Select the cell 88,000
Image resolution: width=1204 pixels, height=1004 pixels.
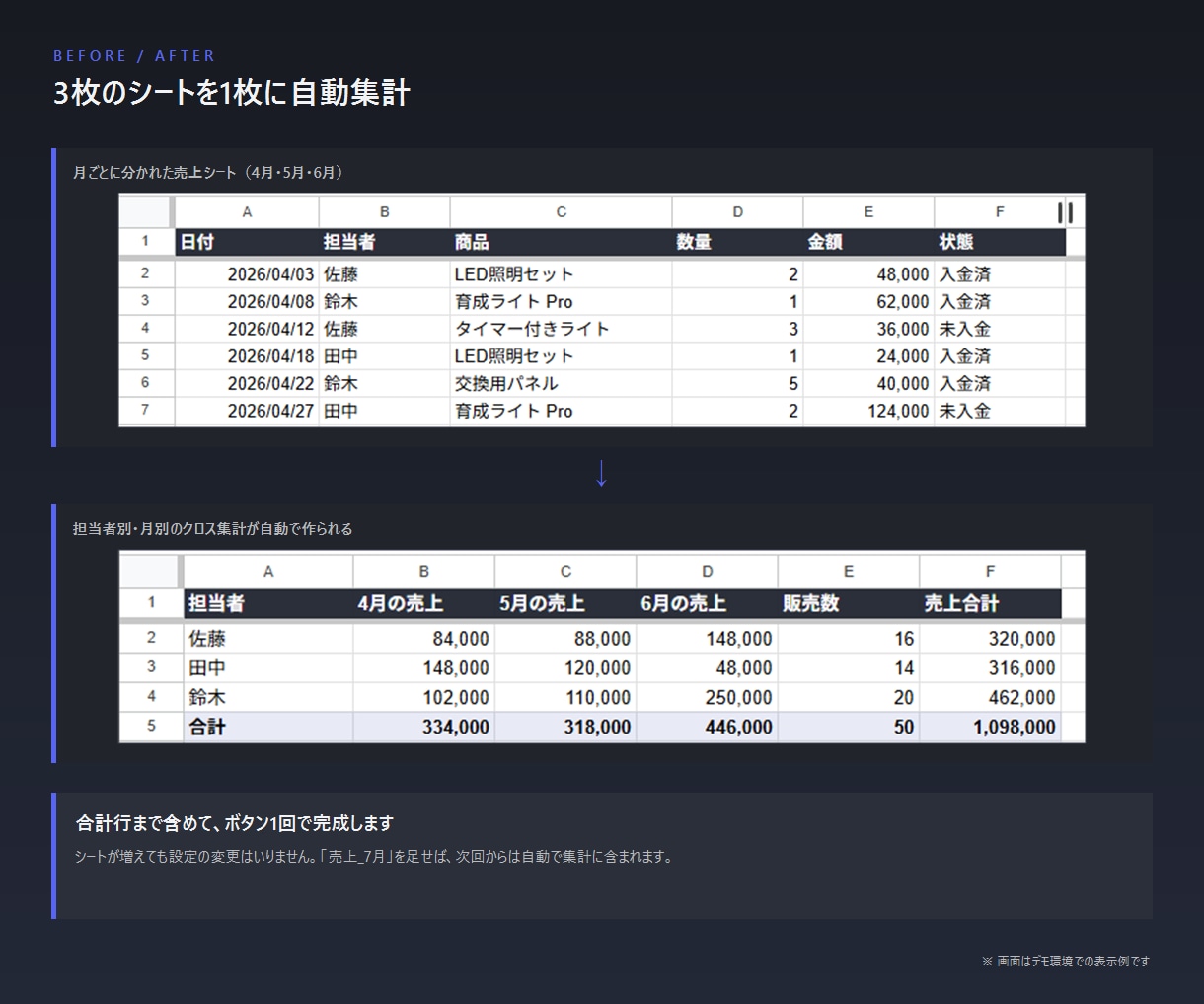(x=565, y=639)
